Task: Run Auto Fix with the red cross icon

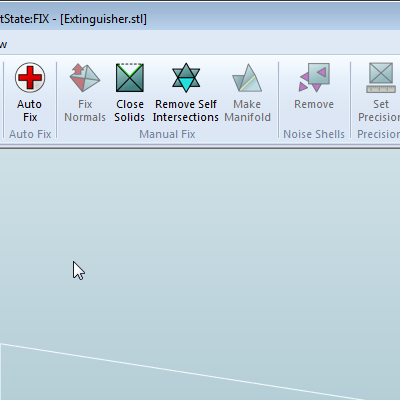Action: [x=30, y=92]
